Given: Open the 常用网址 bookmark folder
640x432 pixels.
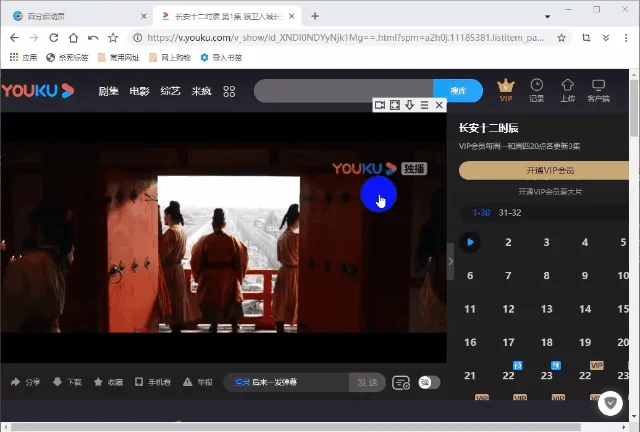Looking at the screenshot, I should pyautogui.click(x=119, y=58).
